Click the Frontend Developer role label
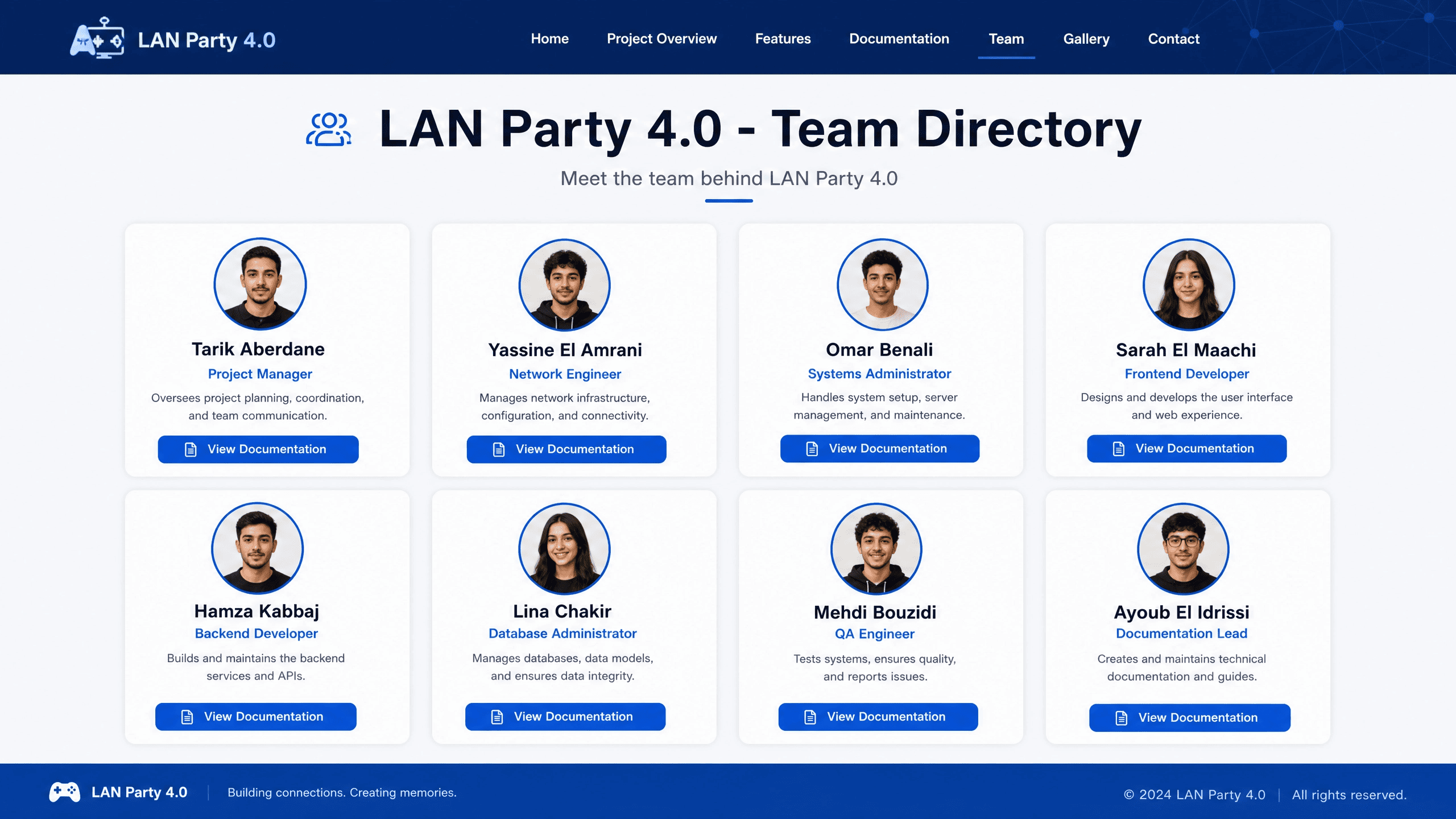Image resolution: width=1456 pixels, height=819 pixels. [x=1187, y=374]
